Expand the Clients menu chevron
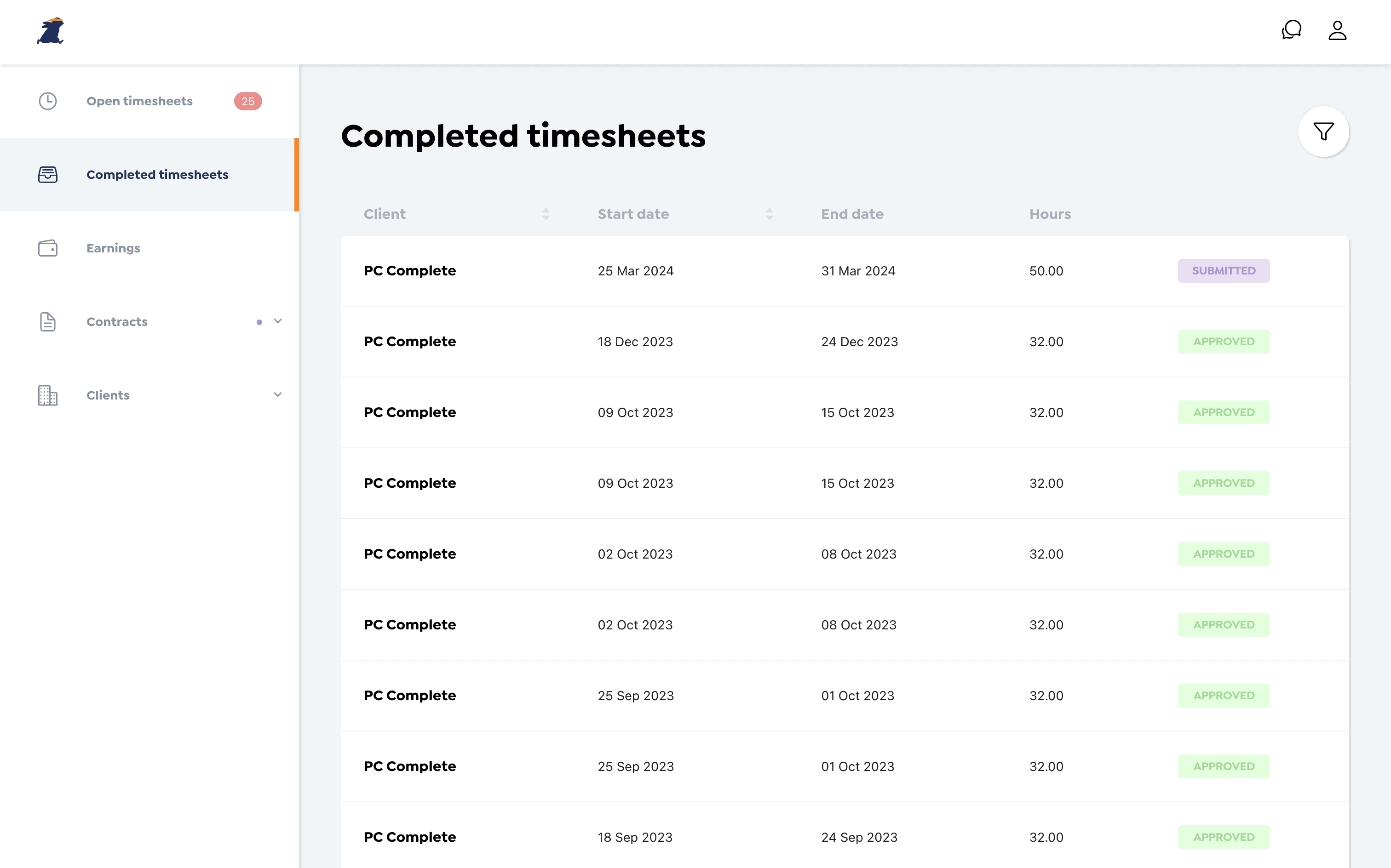Image resolution: width=1391 pixels, height=868 pixels. [278, 394]
